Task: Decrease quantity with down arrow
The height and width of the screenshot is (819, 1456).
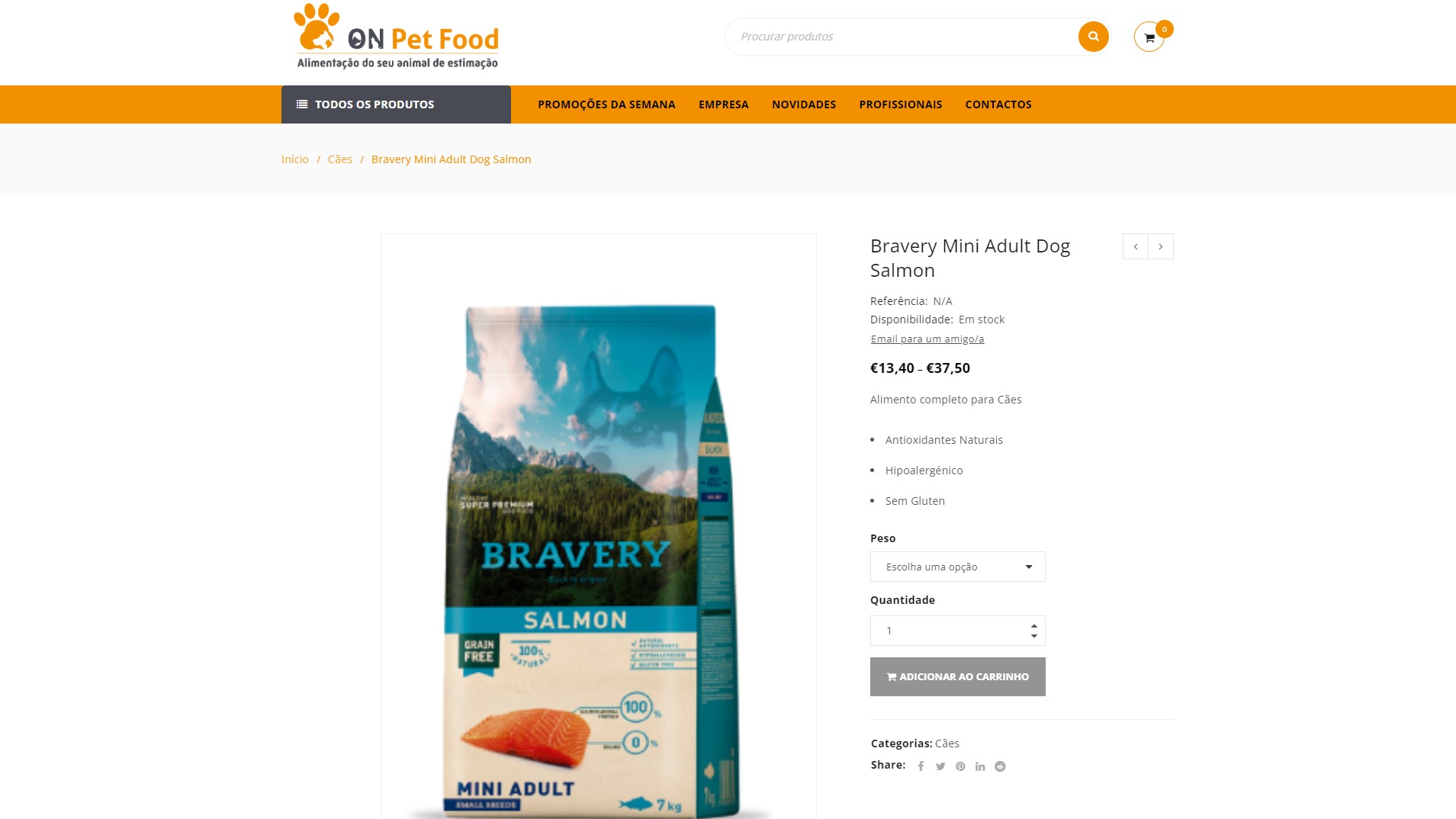Action: pyautogui.click(x=1034, y=636)
